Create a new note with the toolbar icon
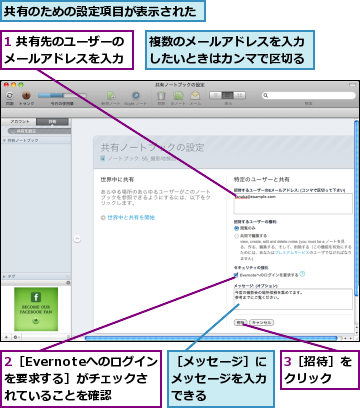 pyautogui.click(x=111, y=96)
